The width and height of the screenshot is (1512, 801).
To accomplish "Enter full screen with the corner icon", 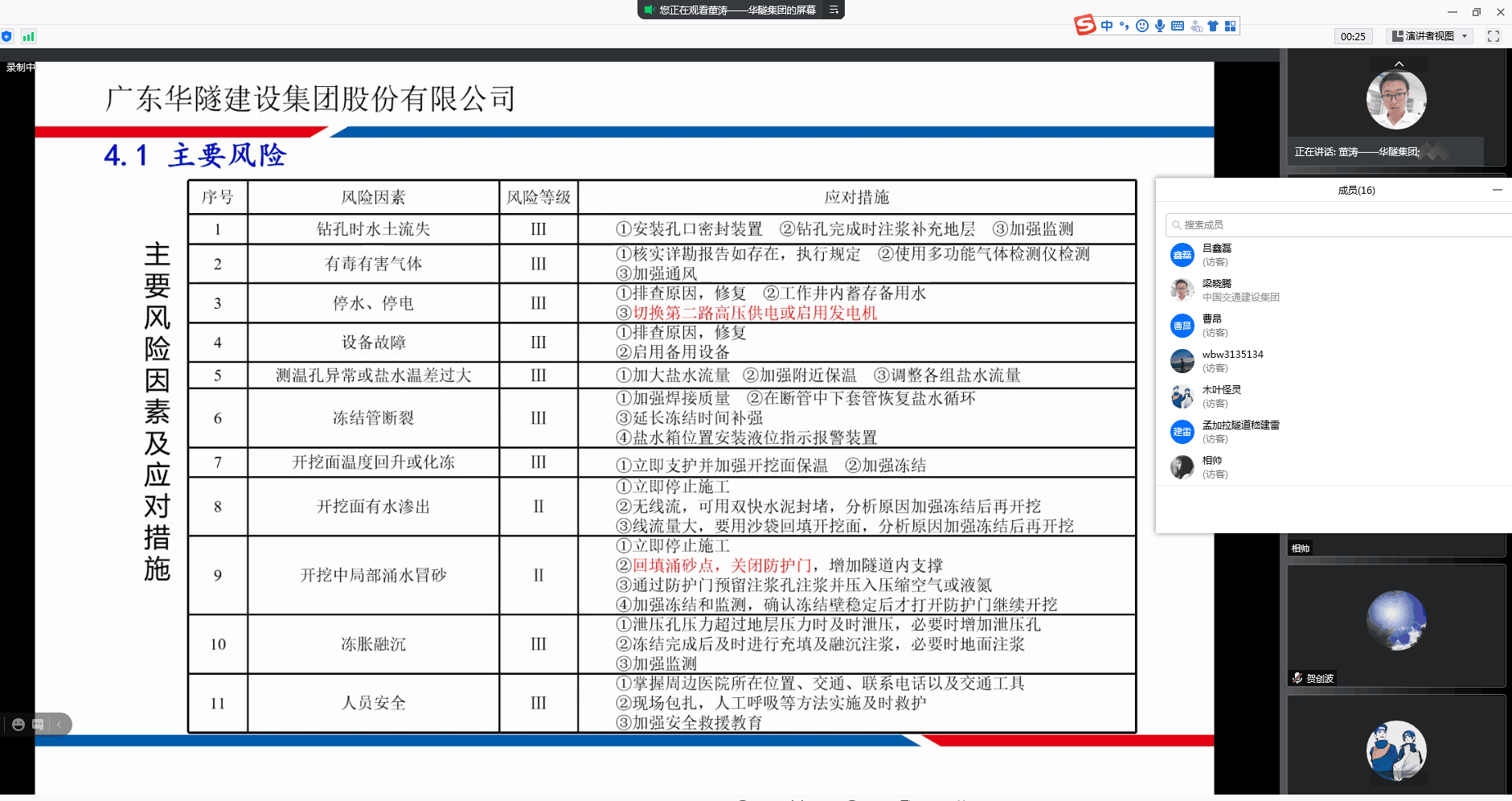I will 1494,36.
